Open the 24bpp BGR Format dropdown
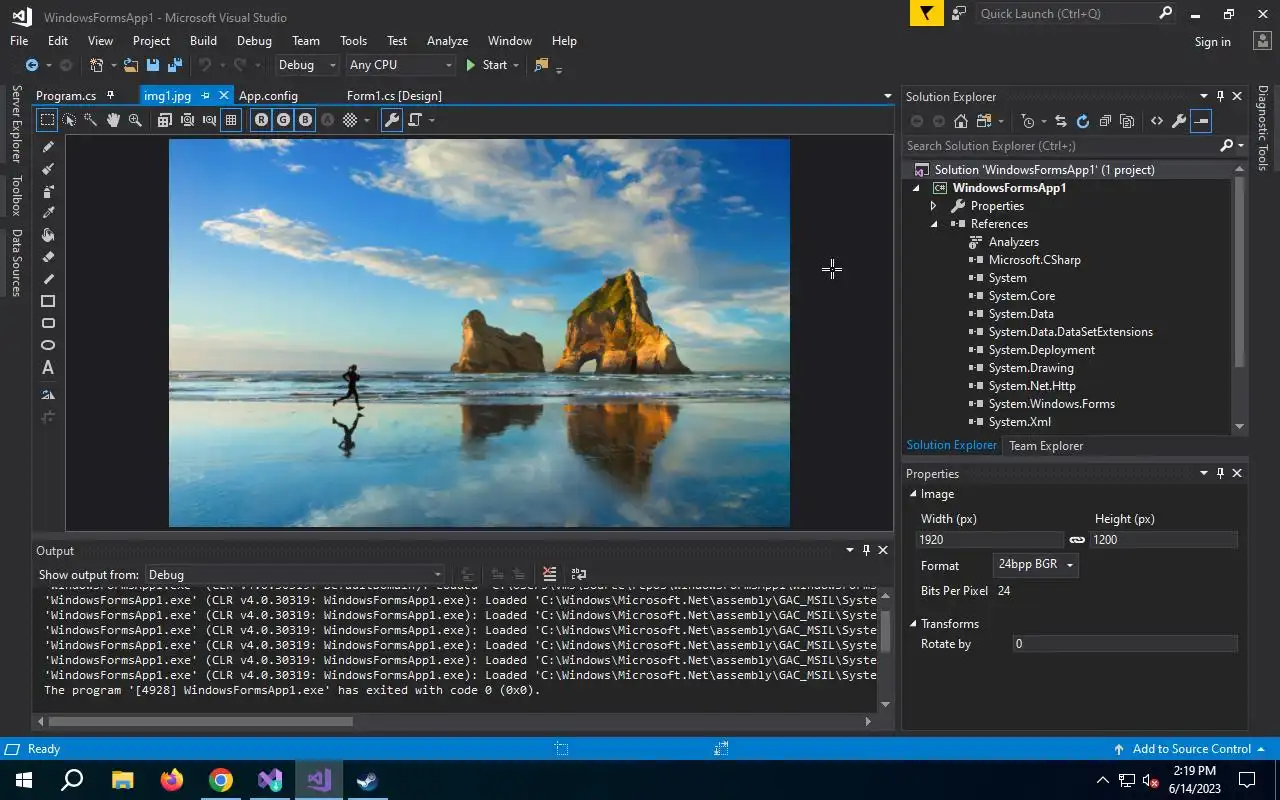Screen dimensions: 1280x800 [1035, 565]
